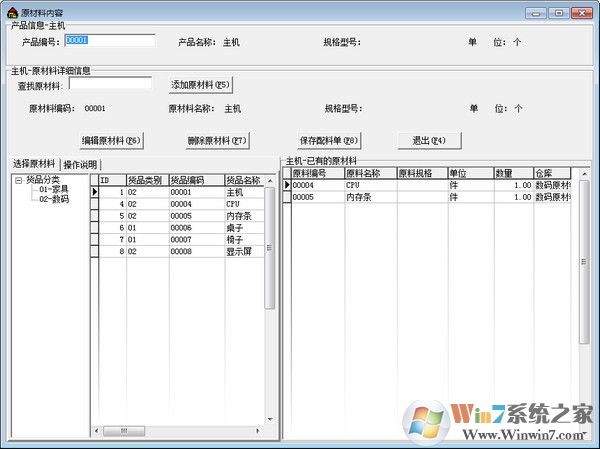Select the row named 主机
Image resolution: width=600 pixels, height=449 pixels.
tap(177, 192)
